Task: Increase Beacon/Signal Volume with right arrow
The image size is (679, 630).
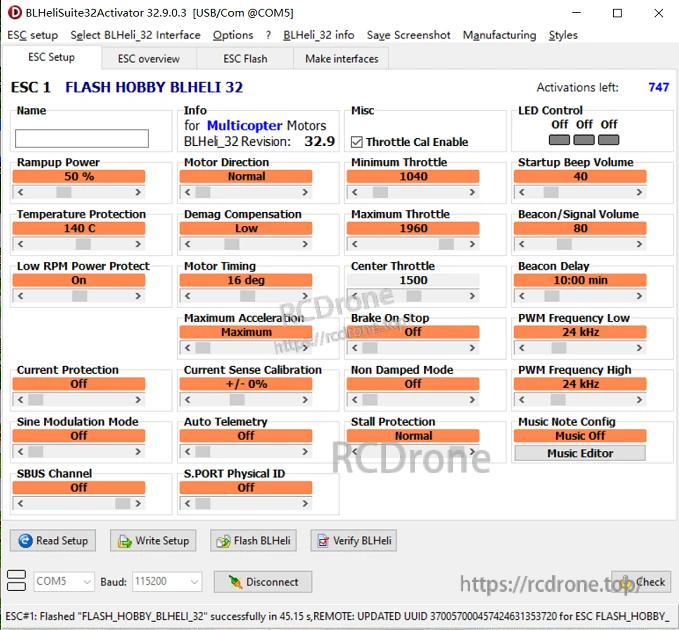Action: click(640, 244)
